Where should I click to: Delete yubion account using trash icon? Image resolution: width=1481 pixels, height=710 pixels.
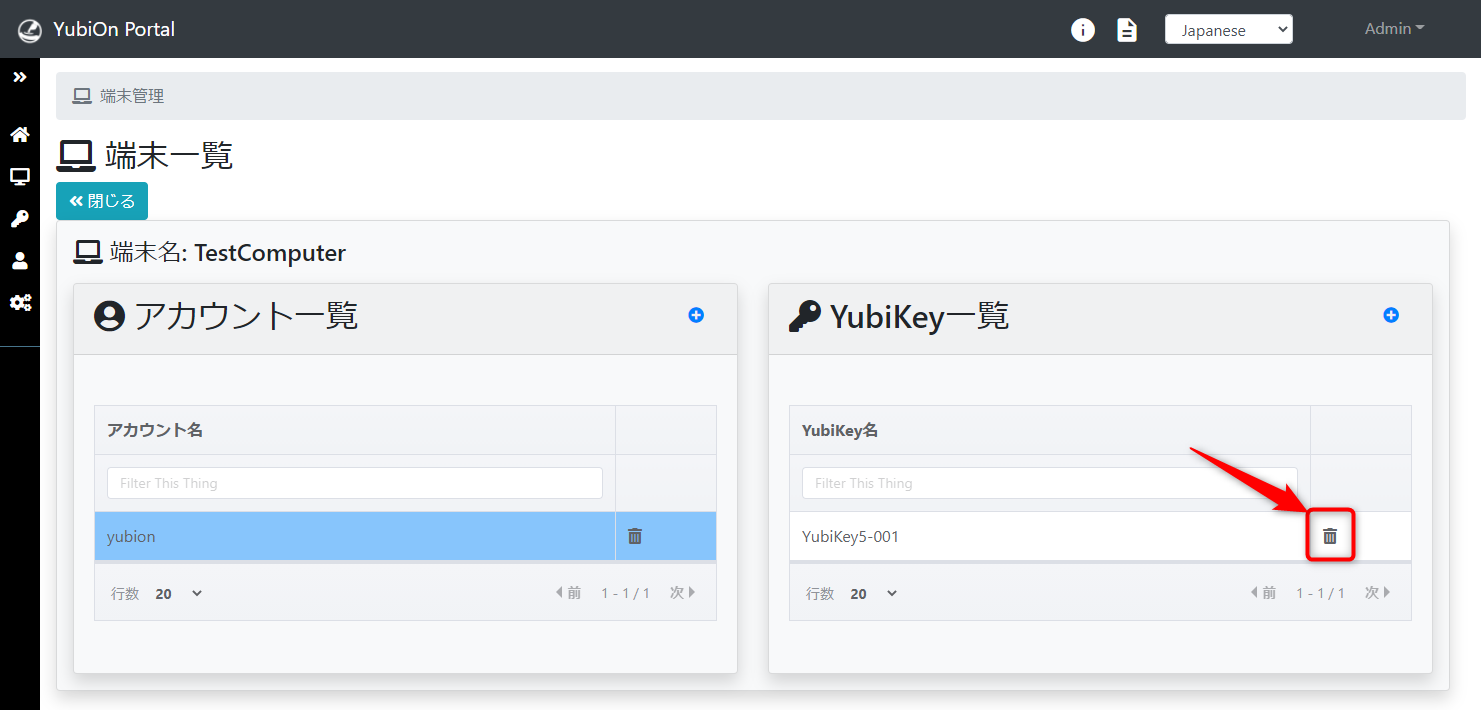635,536
